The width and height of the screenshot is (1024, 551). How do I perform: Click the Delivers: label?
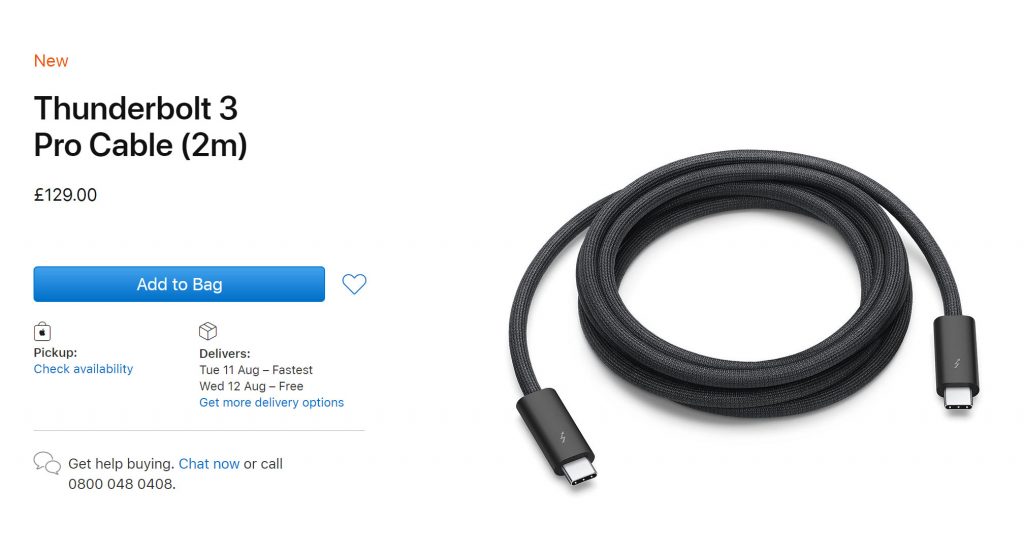pos(225,354)
